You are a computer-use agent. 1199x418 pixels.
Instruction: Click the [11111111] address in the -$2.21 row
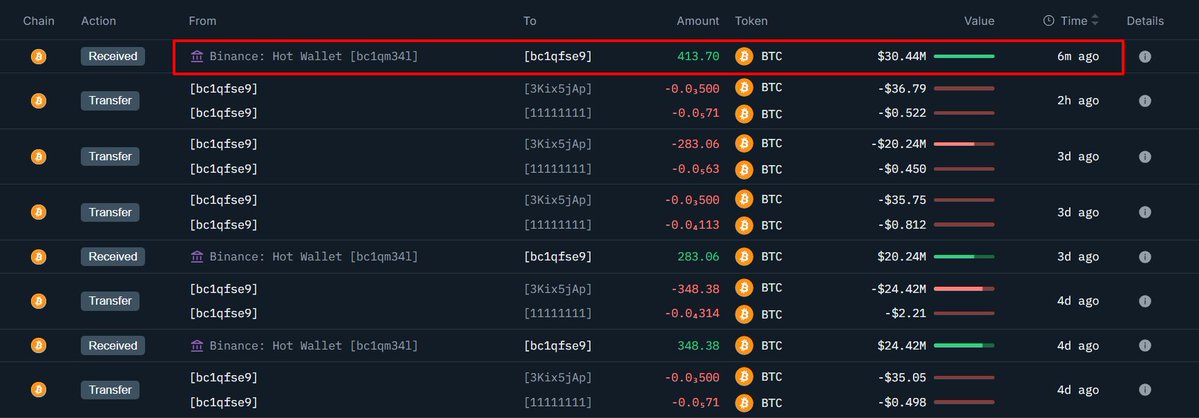tap(557, 313)
